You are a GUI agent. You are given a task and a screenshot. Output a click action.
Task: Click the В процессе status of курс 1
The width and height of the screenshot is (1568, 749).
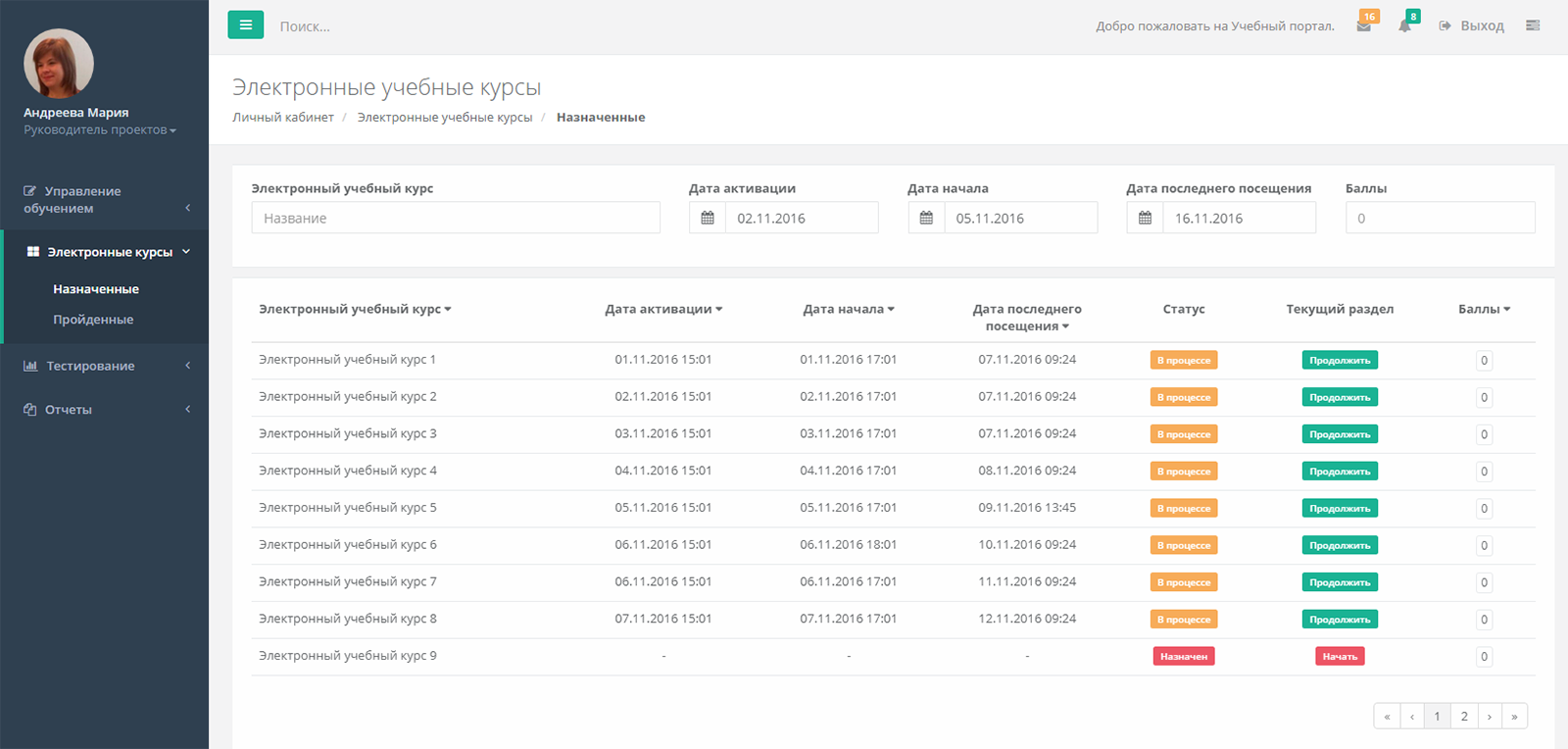click(x=1184, y=361)
